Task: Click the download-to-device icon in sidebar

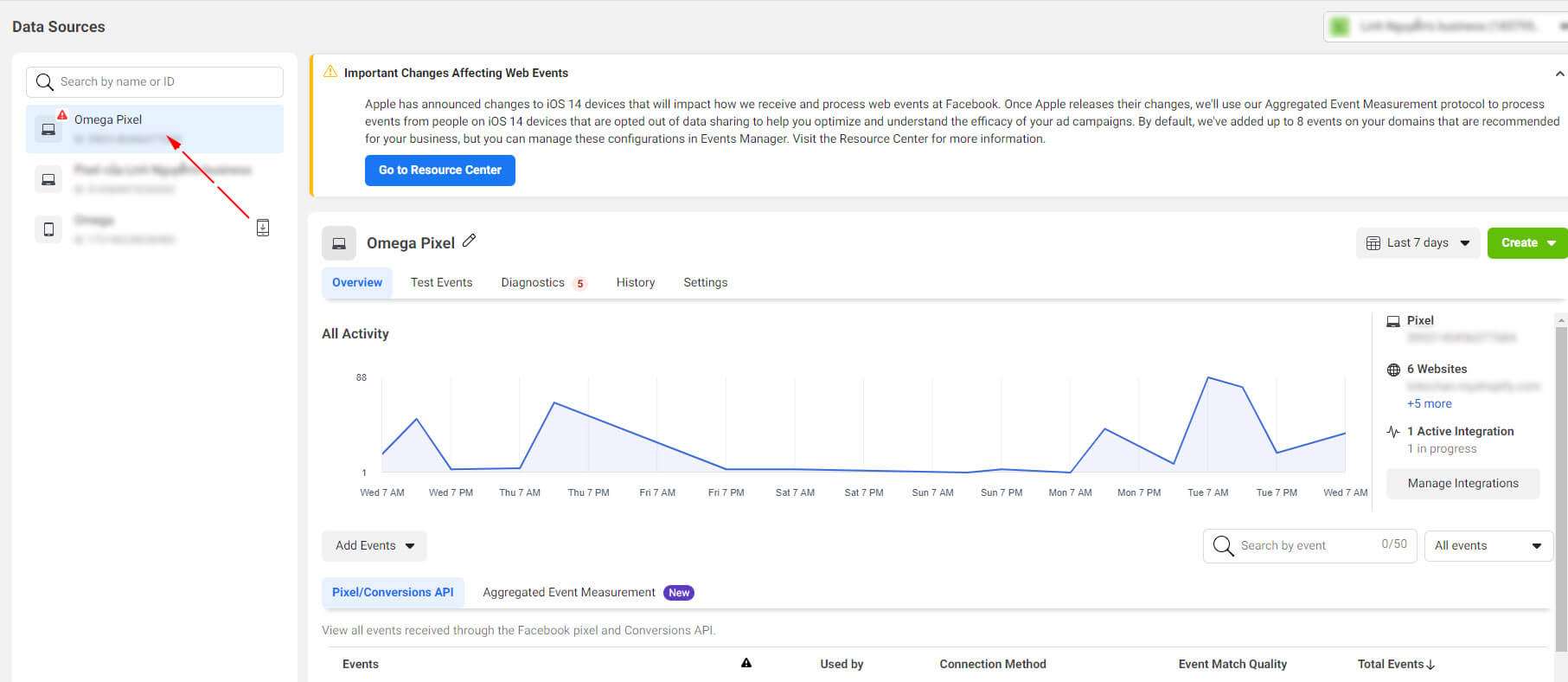Action: pos(263,228)
